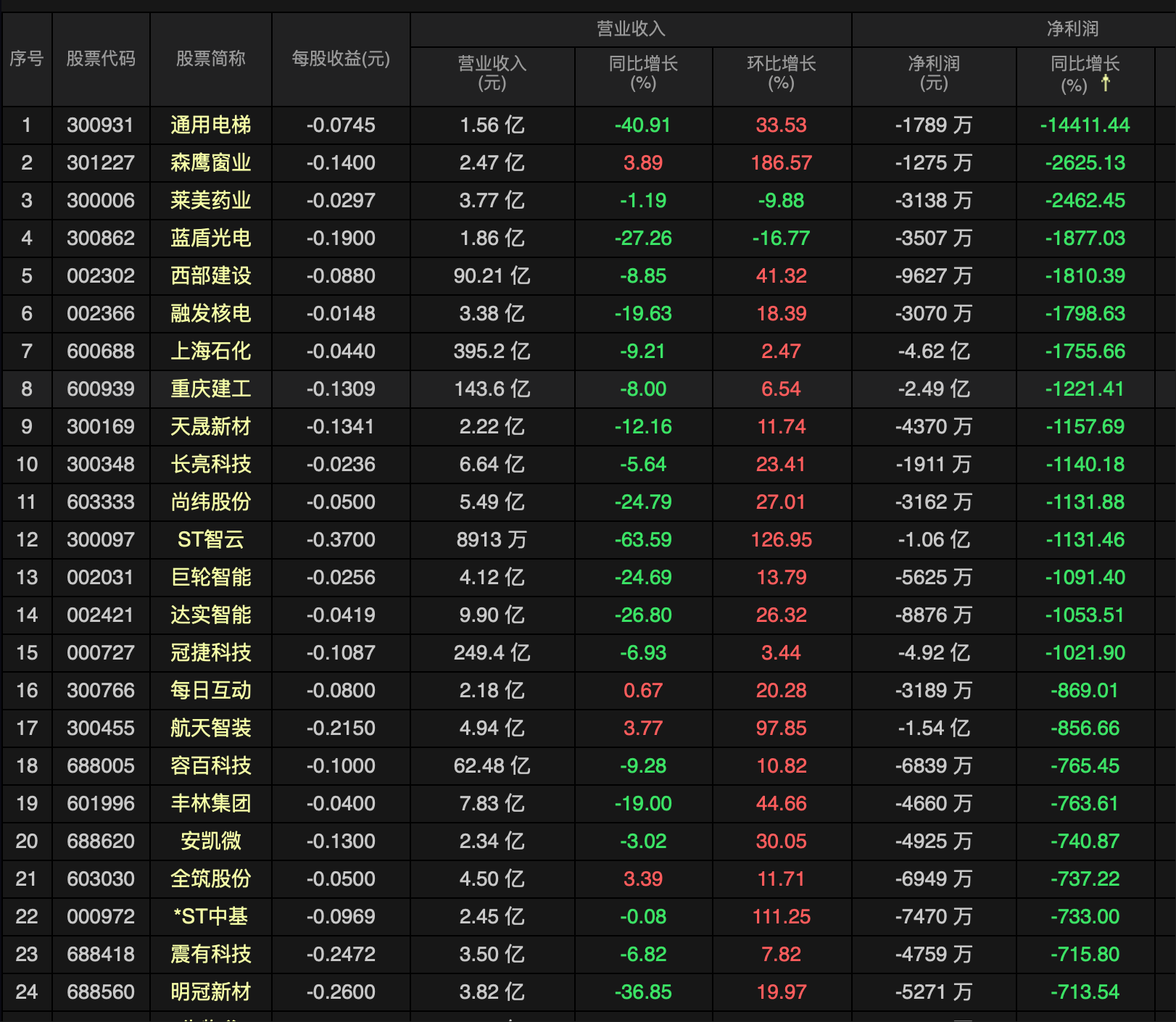Image resolution: width=1176 pixels, height=1022 pixels.
Task: Sort by 序号 column header
Action: click(27, 59)
